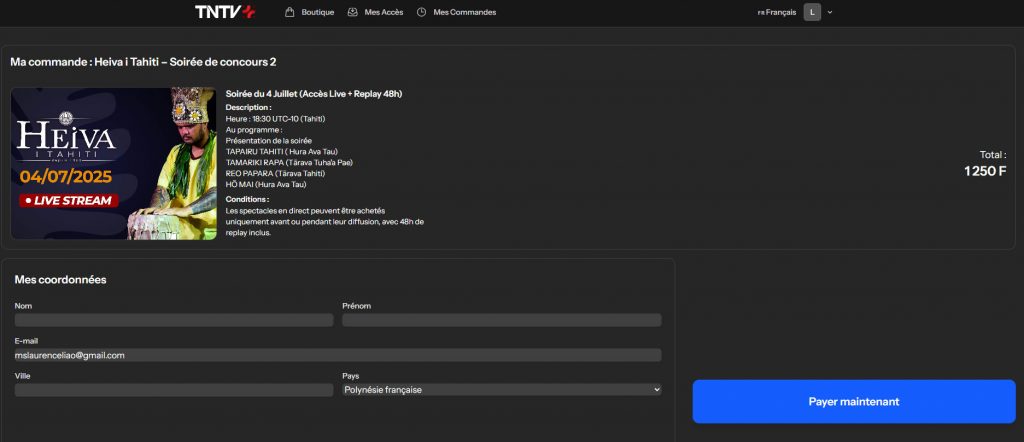Expand the user account chevron
The height and width of the screenshot is (442, 1024).
coord(830,12)
